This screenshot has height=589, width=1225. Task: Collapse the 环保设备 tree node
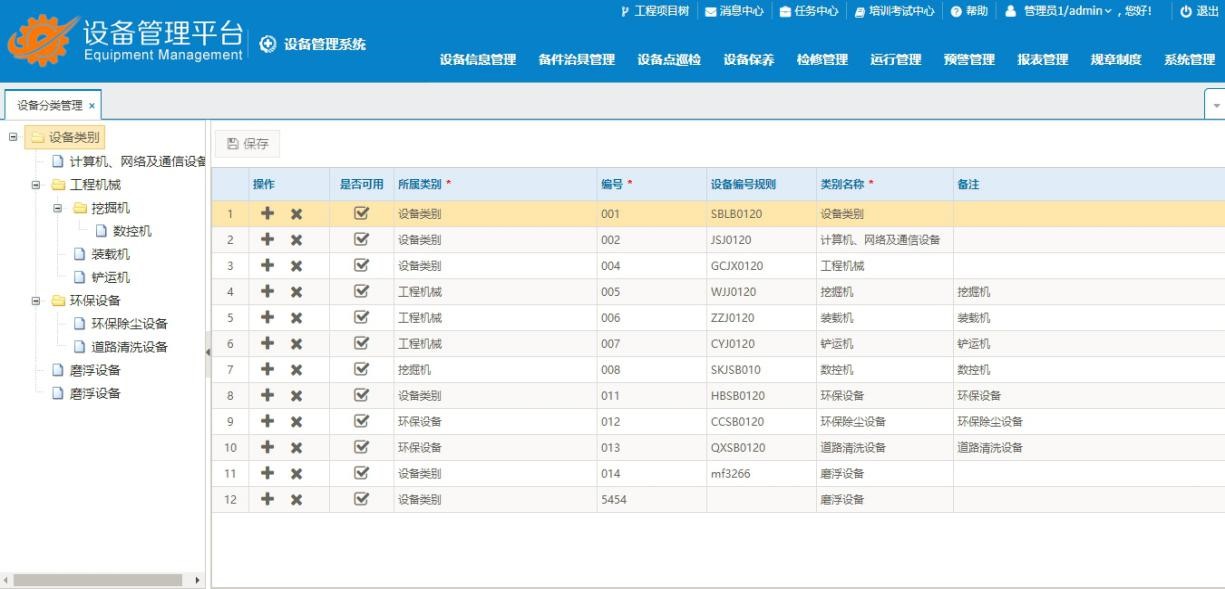[36, 300]
